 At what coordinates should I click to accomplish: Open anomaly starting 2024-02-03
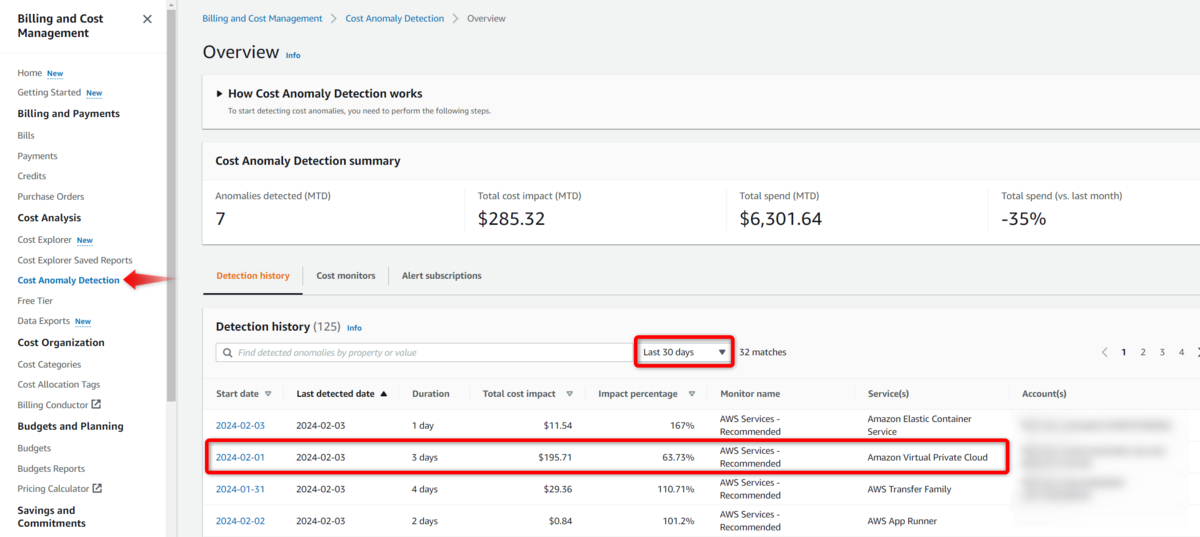tap(240, 426)
